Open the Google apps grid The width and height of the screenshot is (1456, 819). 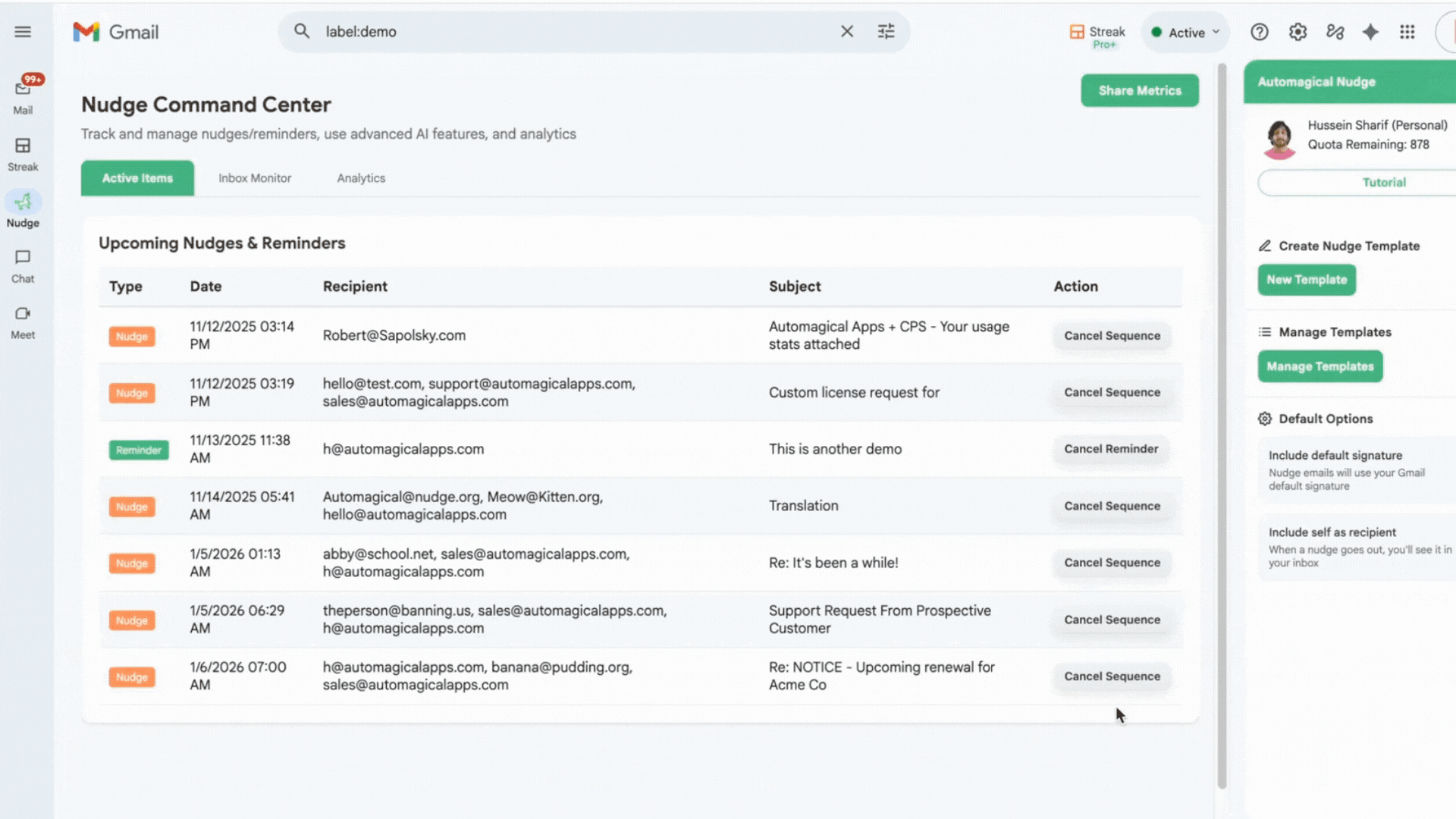[1408, 32]
